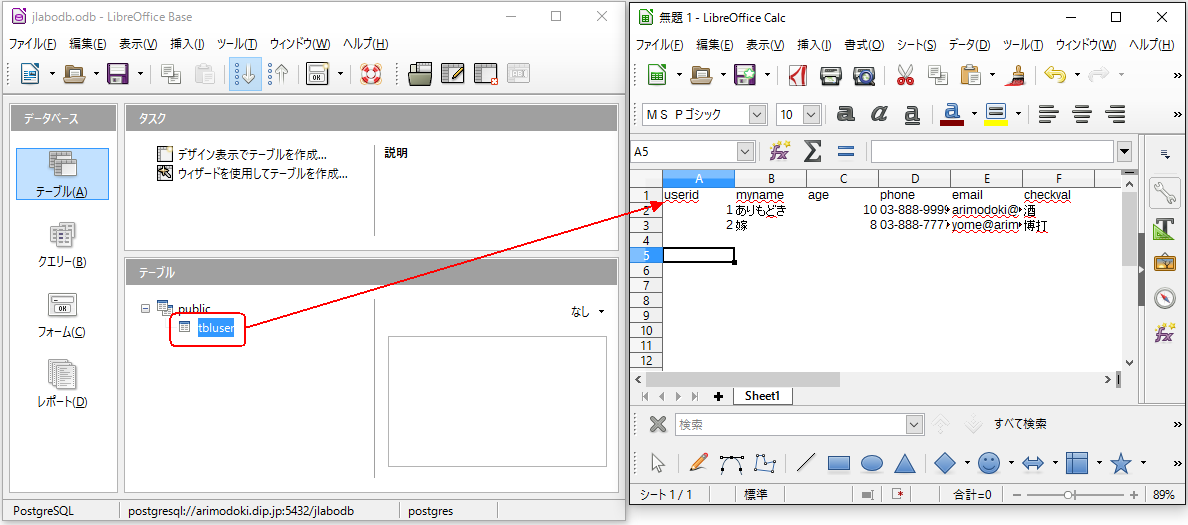1188x525 pixels.
Task: Open the Function Wizard beside the Name Box
Action: point(780,152)
